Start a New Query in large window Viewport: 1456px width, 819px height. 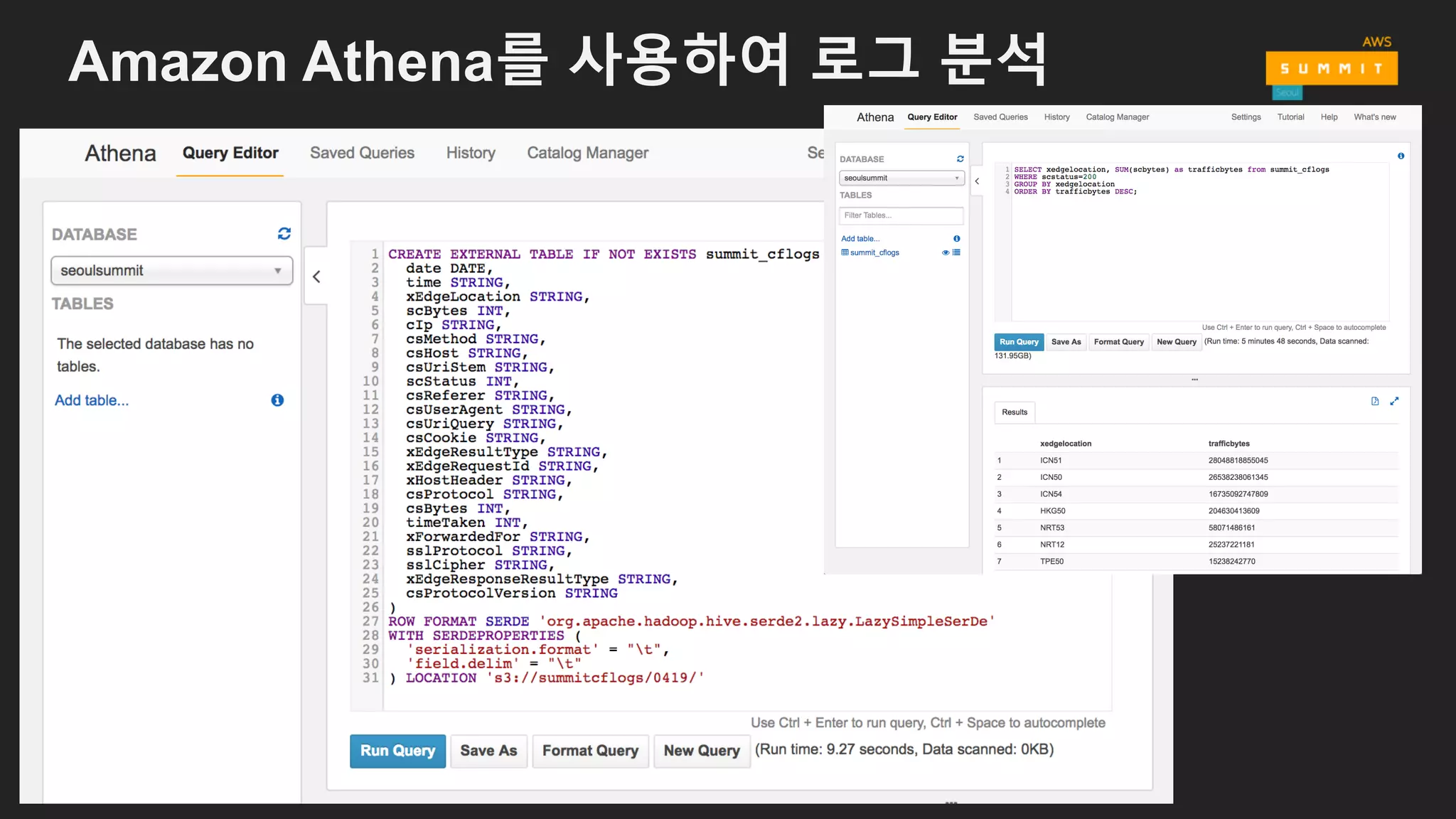[702, 751]
